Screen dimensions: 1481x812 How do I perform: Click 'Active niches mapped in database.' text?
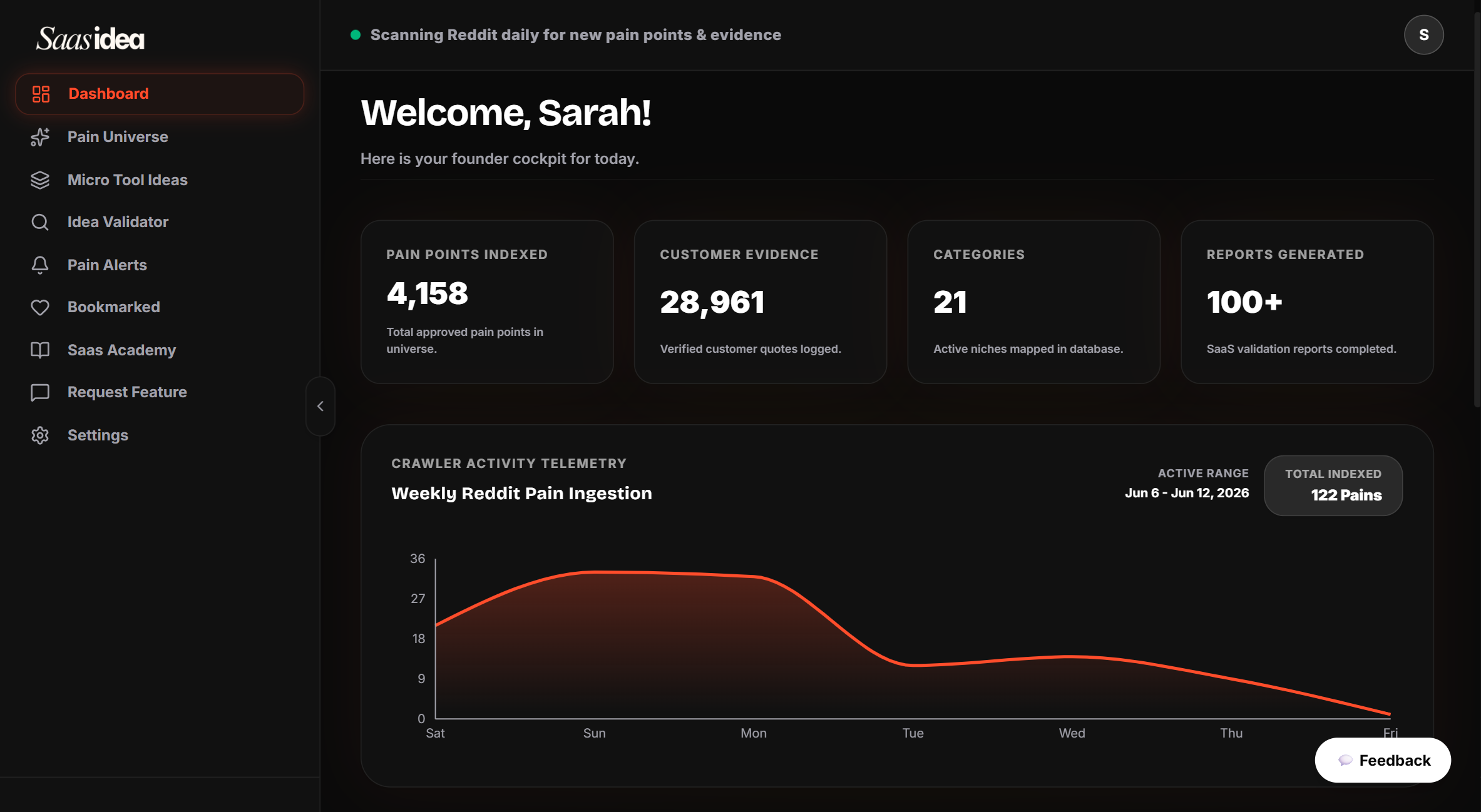coord(1028,349)
